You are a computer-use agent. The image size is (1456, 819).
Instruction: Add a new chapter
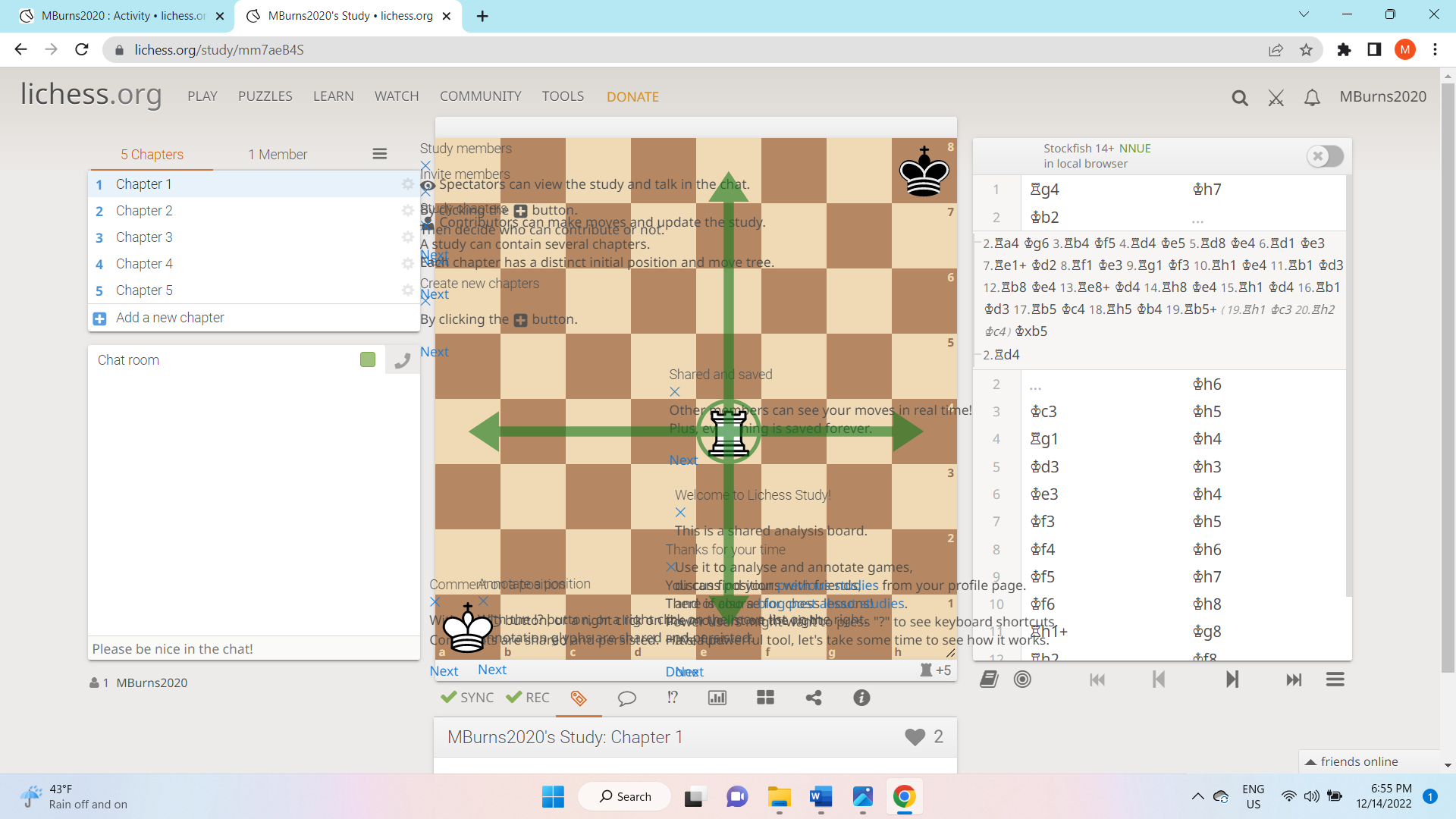pyautogui.click(x=170, y=318)
